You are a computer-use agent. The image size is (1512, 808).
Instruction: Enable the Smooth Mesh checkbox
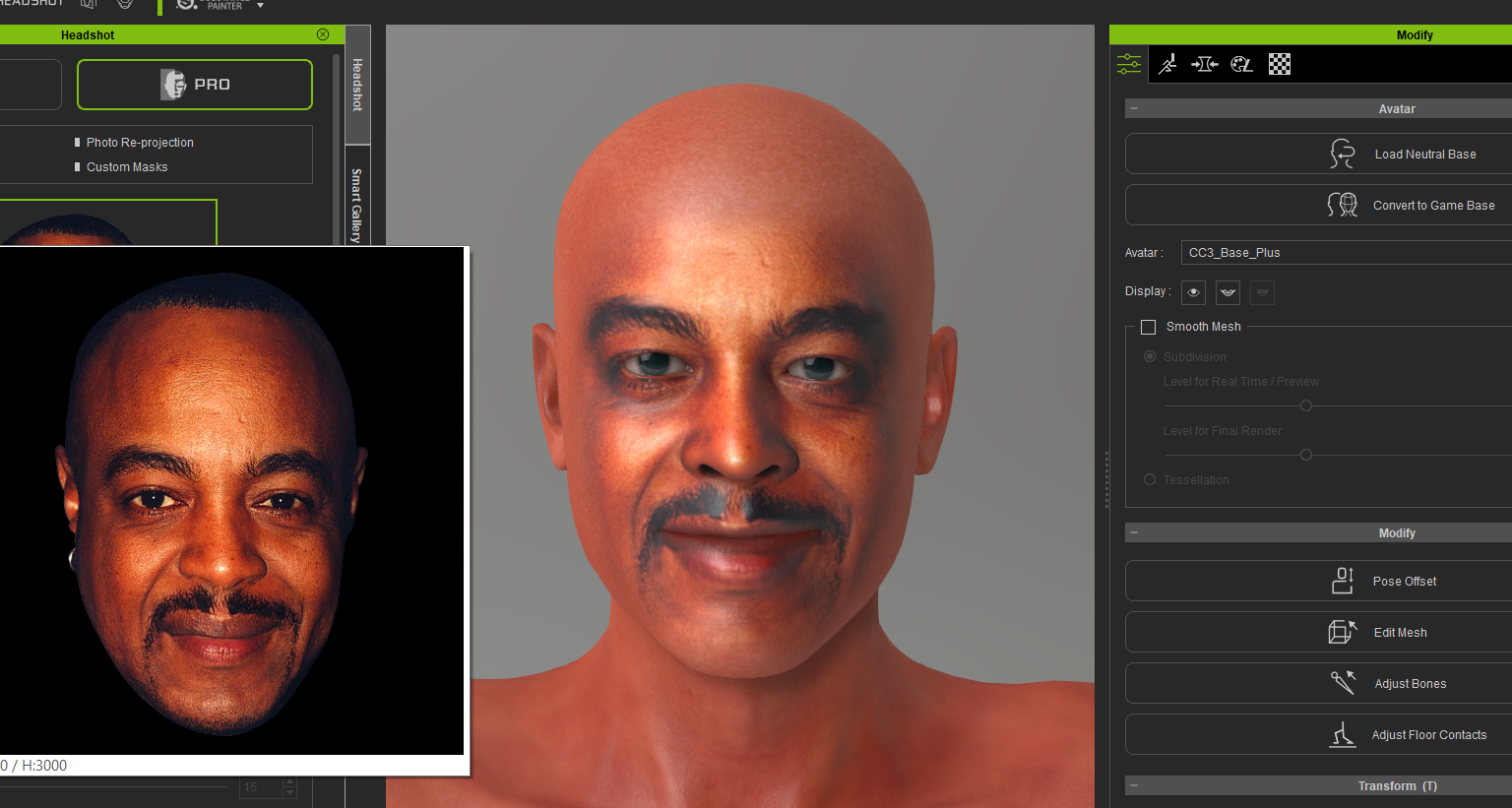[1148, 327]
